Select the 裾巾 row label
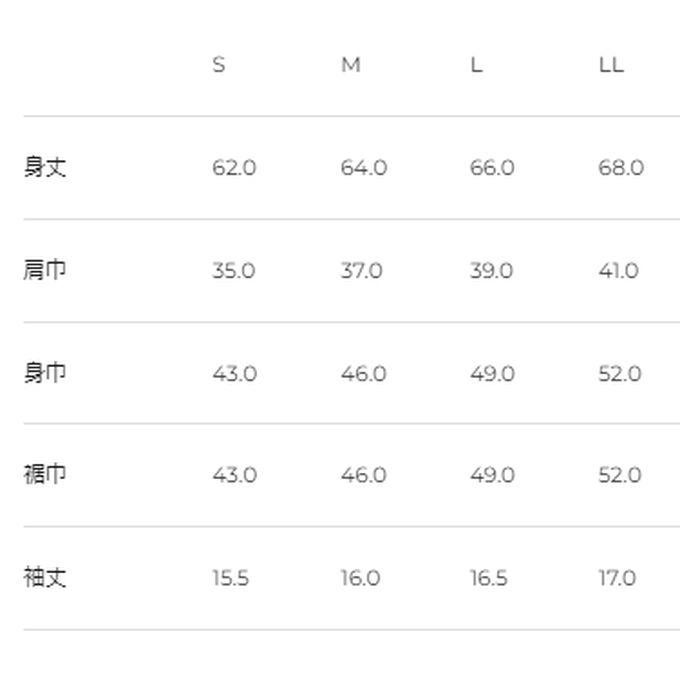 [x=45, y=475]
